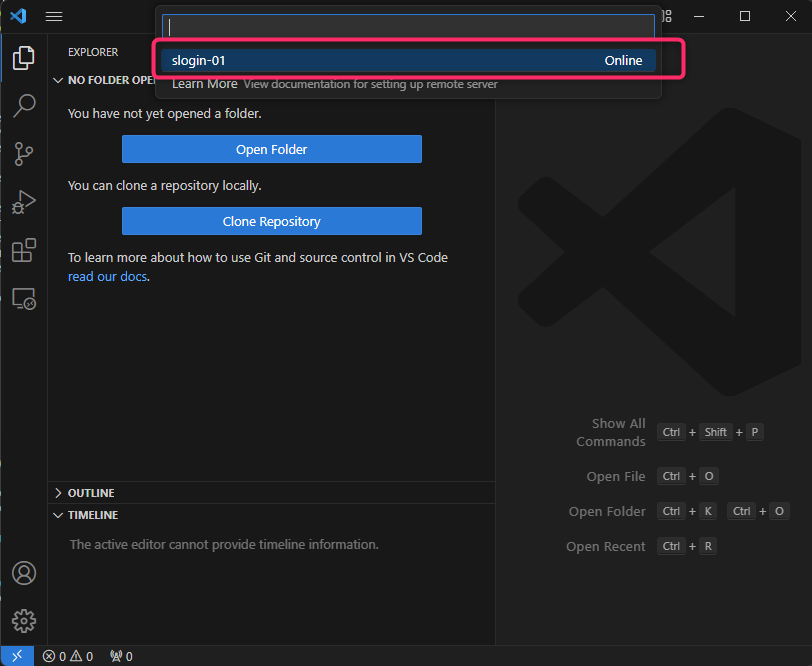Maximize the VS Code window
The width and height of the screenshot is (812, 666).
pyautogui.click(x=745, y=17)
